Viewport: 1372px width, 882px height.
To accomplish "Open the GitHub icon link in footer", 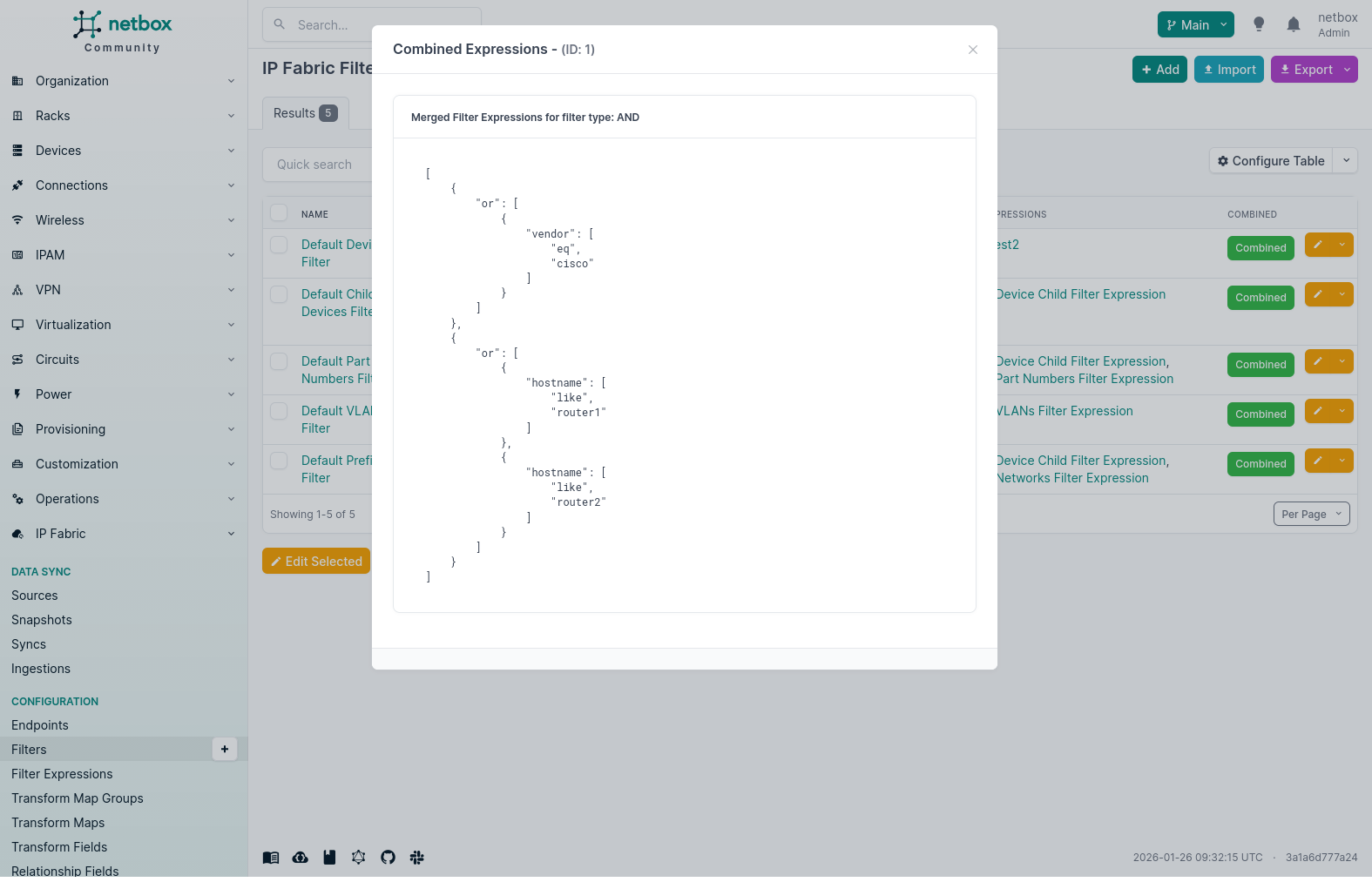I will tap(388, 858).
